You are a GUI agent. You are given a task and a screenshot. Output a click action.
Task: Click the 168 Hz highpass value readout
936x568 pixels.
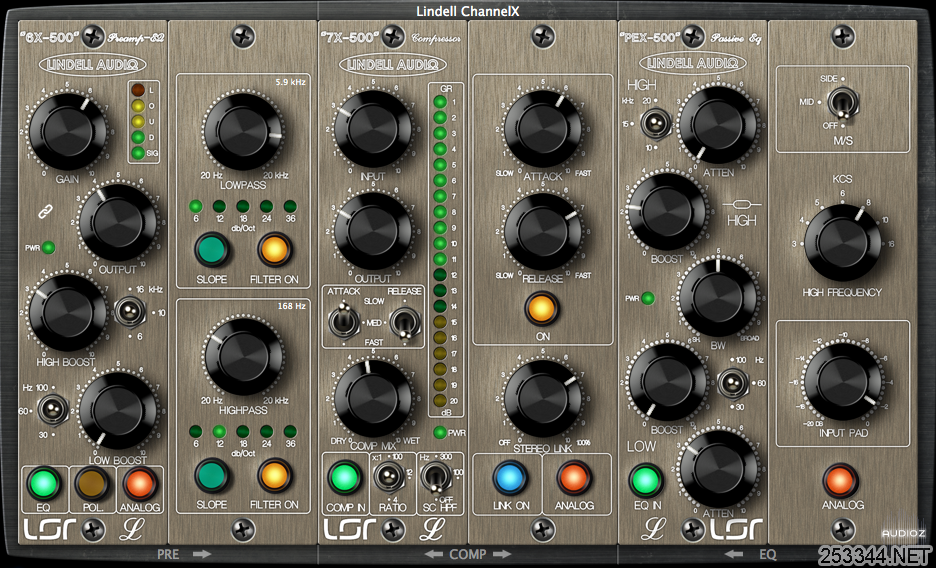(x=291, y=306)
